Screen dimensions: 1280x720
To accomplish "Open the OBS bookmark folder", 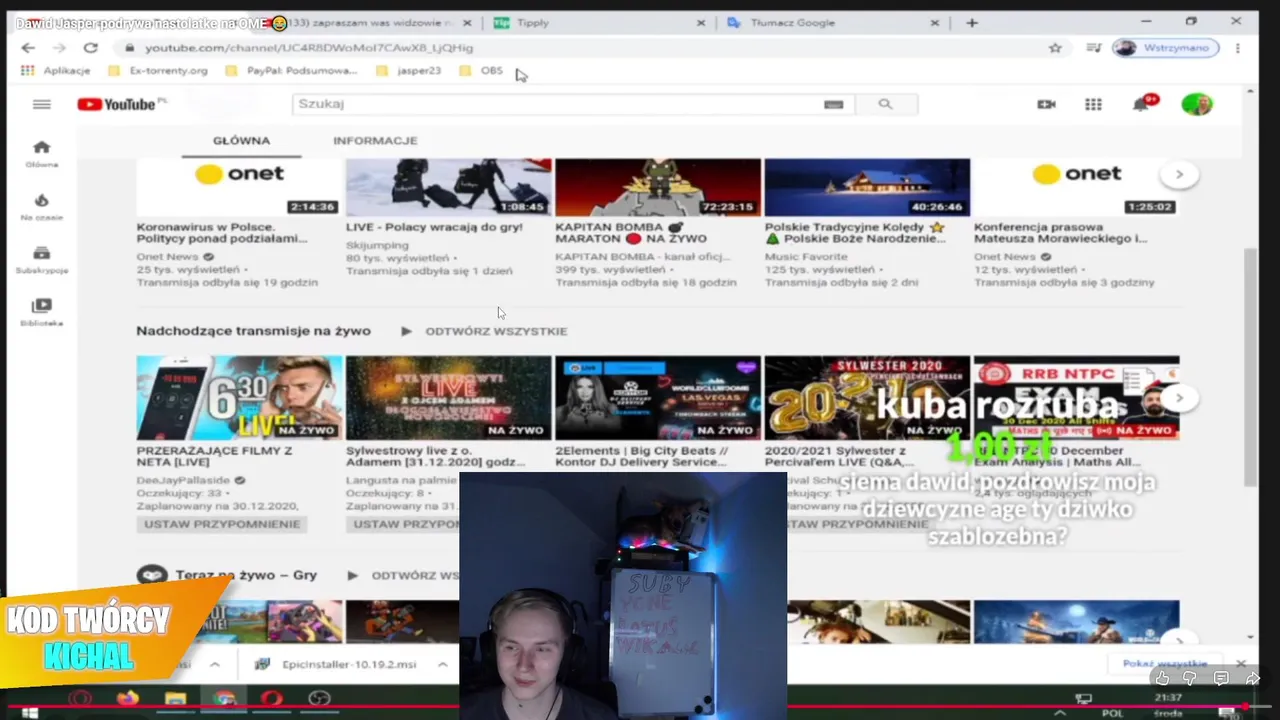I will [x=481, y=71].
